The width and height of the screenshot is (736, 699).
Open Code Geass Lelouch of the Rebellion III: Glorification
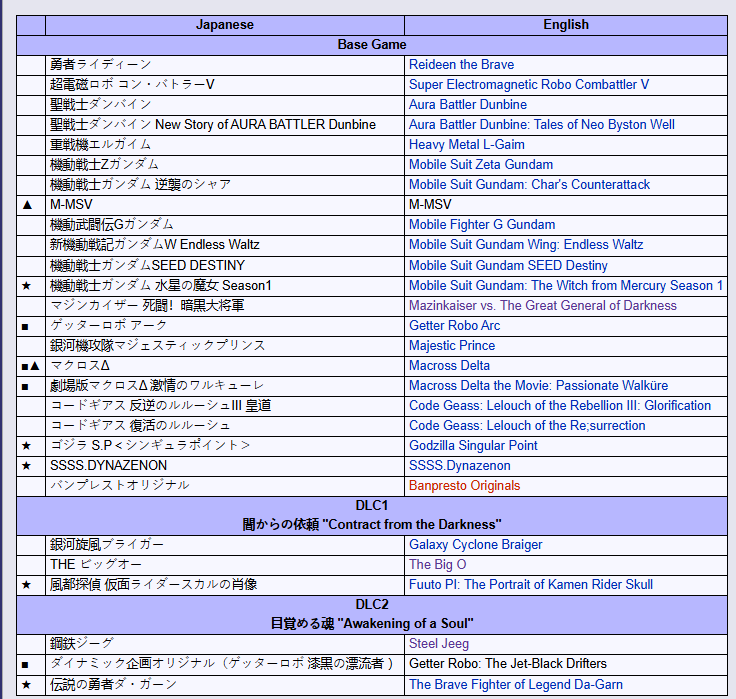(x=560, y=406)
